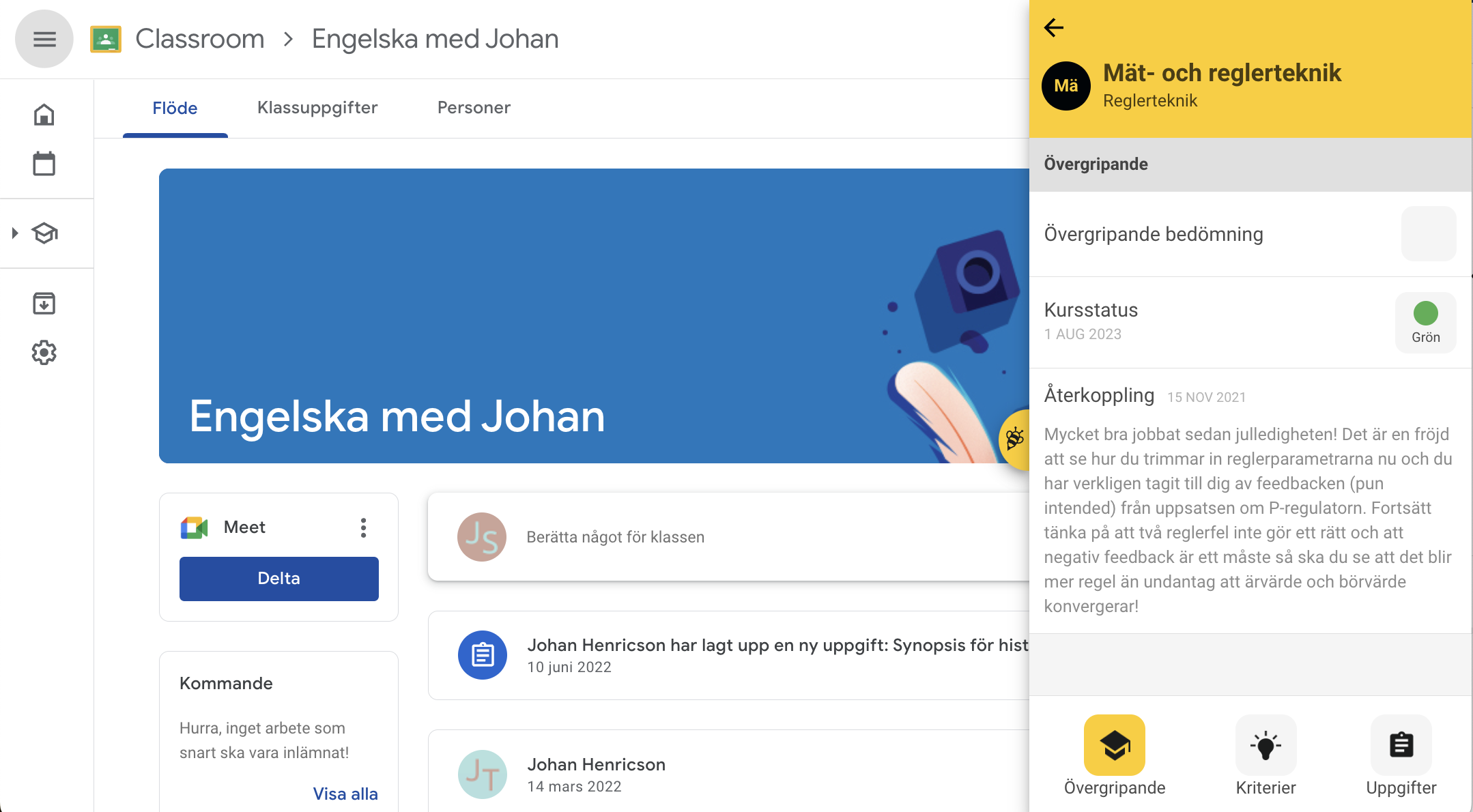1473x812 pixels.
Task: Open the Classroom settings gear
Action: tap(44, 353)
